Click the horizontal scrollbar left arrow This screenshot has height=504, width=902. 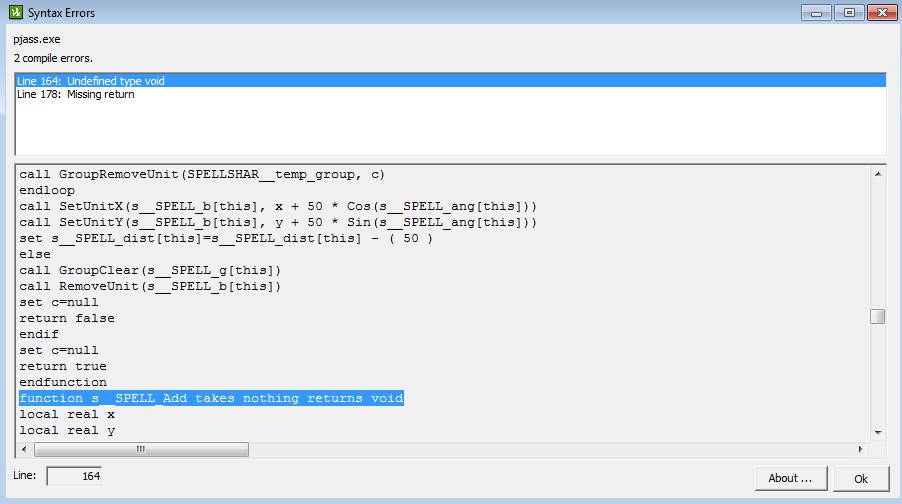click(x=24, y=449)
